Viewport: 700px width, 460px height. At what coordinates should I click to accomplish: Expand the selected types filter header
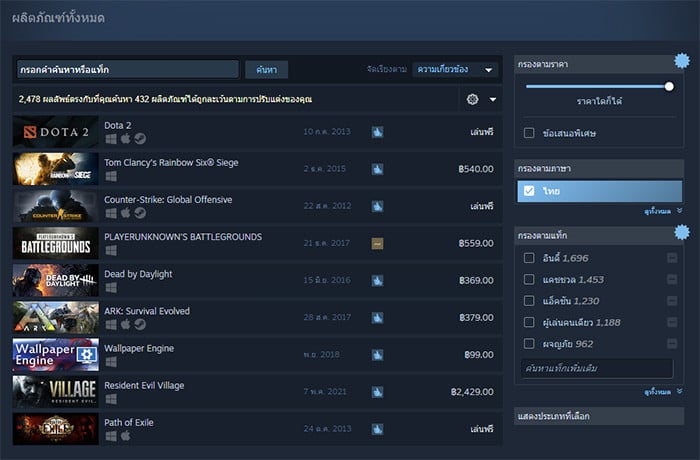pyautogui.click(x=599, y=416)
